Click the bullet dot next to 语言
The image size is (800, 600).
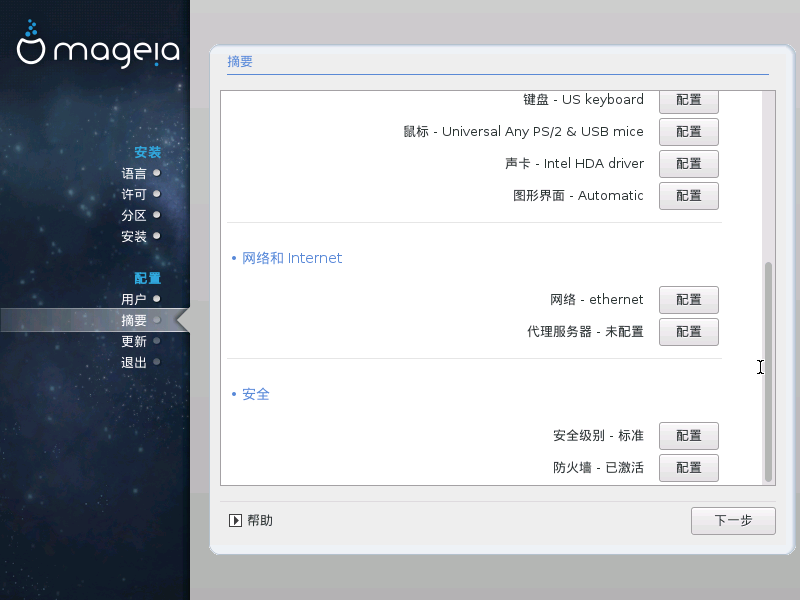157,173
